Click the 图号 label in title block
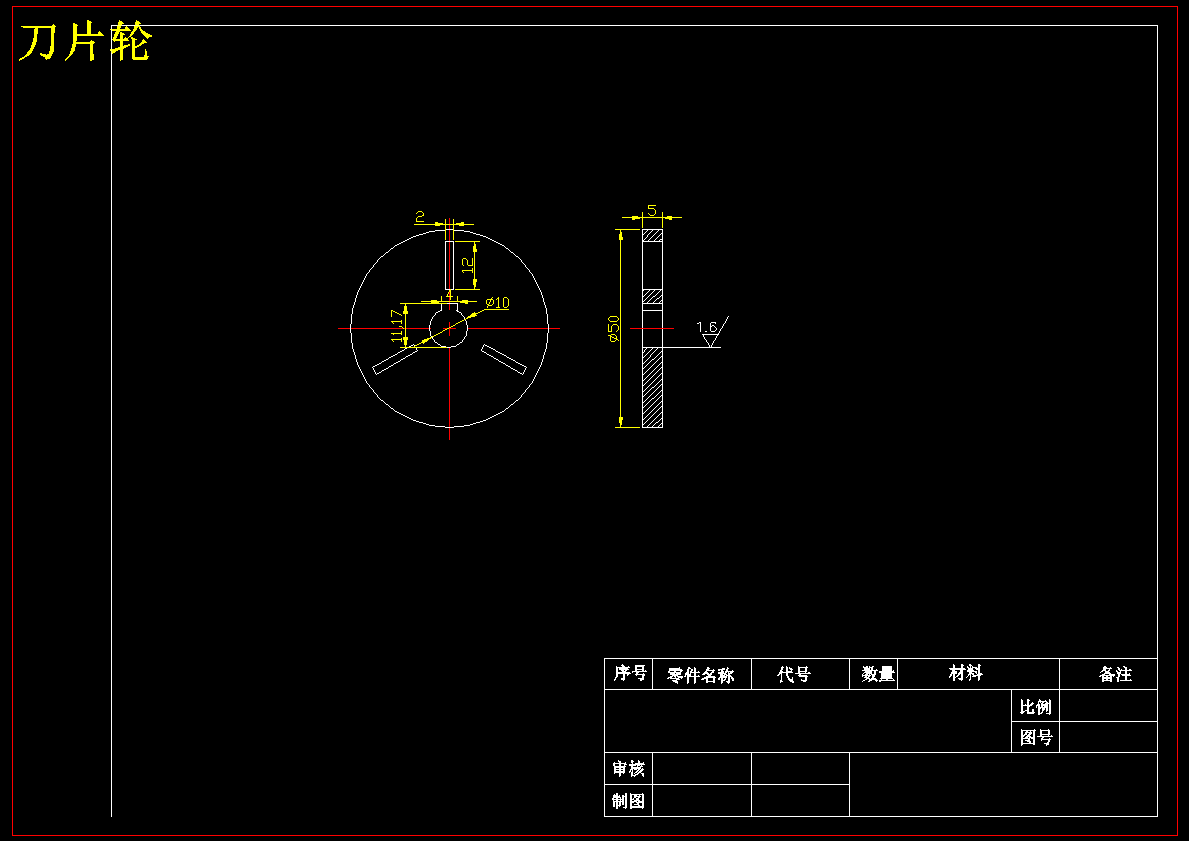 [1035, 737]
